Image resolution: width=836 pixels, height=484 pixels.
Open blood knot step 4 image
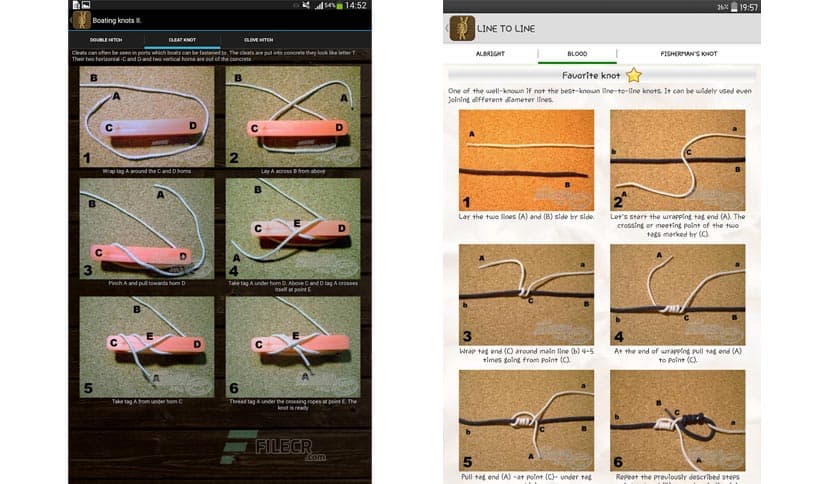[678, 294]
